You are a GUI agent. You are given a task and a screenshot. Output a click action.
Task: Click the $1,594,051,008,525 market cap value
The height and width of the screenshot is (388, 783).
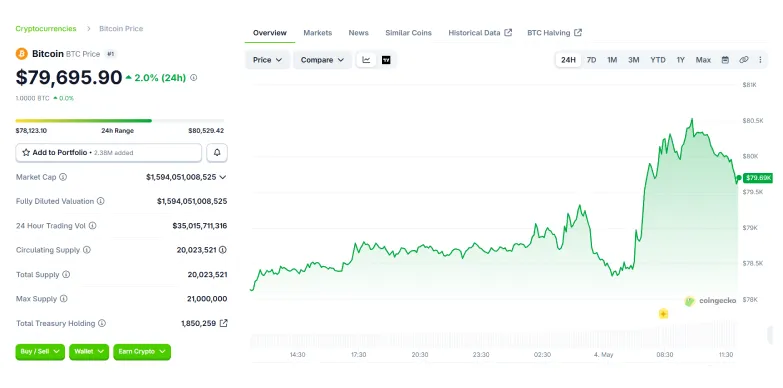[x=181, y=177]
